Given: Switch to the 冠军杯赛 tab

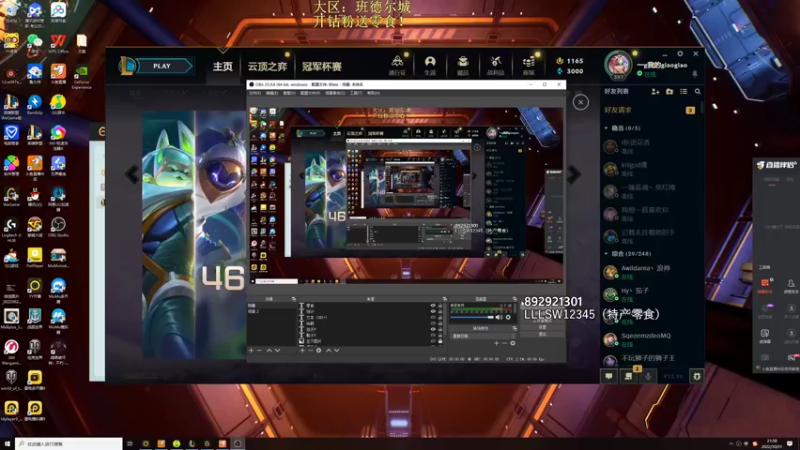Looking at the screenshot, I should 321,66.
